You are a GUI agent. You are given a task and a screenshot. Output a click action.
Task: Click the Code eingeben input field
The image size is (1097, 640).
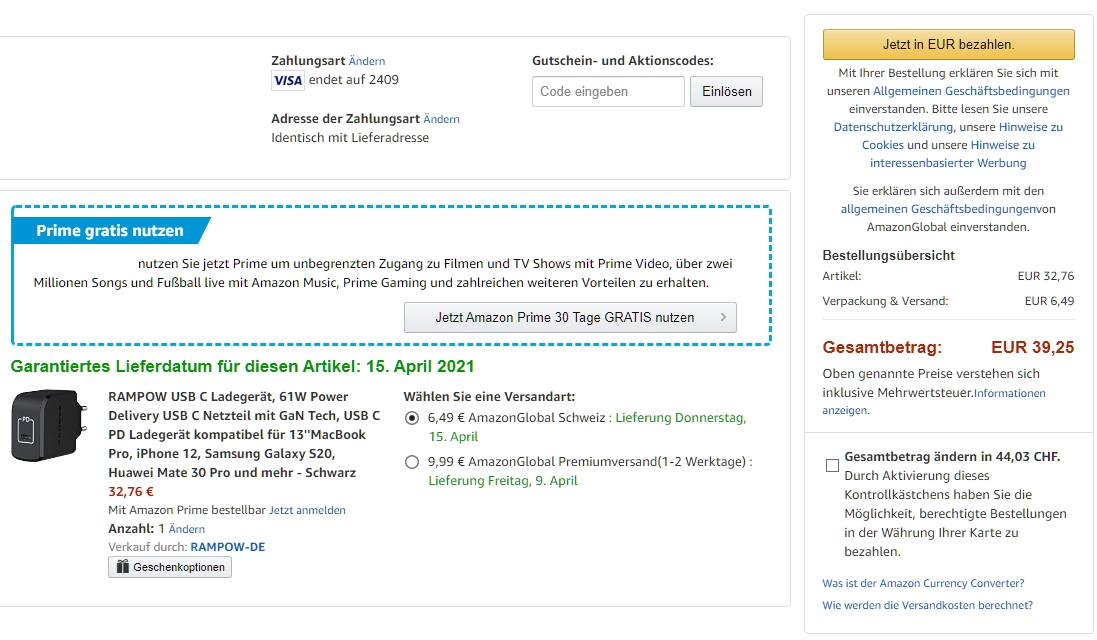pyautogui.click(x=608, y=91)
